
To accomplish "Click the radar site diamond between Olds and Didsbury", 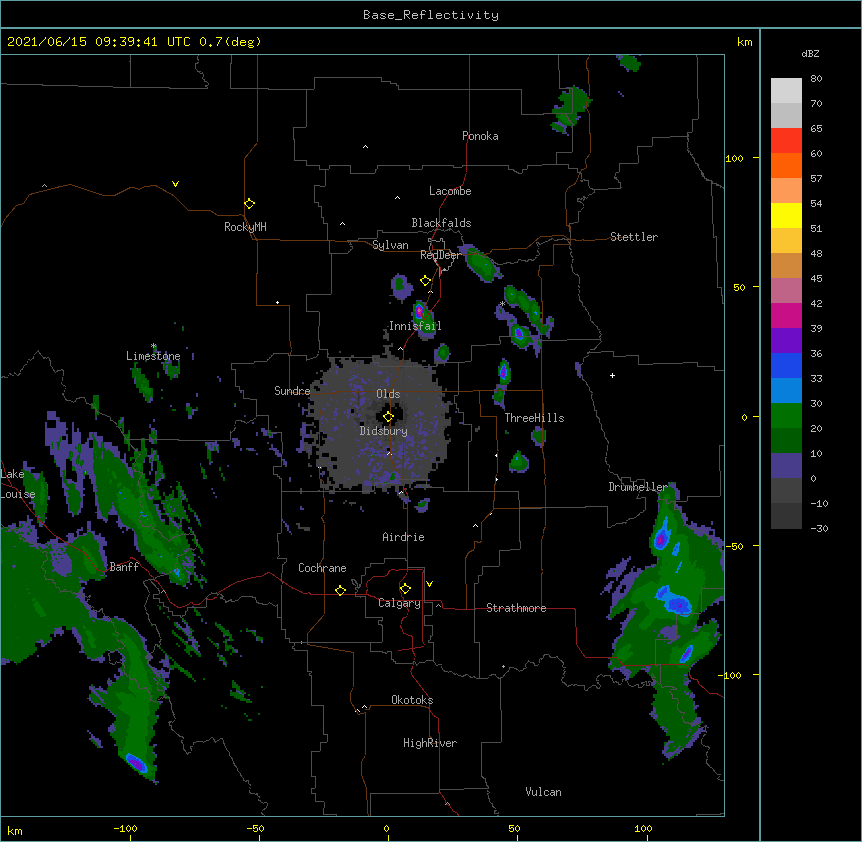I will tap(388, 417).
